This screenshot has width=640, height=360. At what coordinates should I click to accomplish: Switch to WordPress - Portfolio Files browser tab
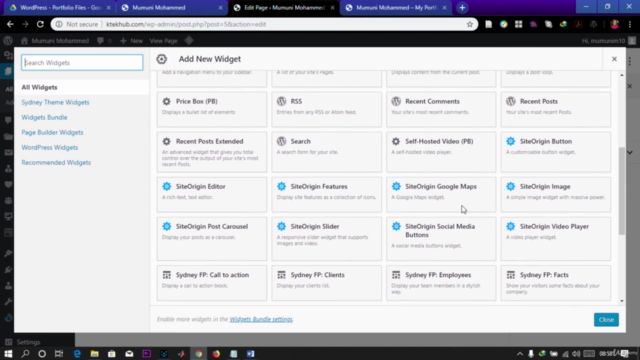pyautogui.click(x=59, y=7)
